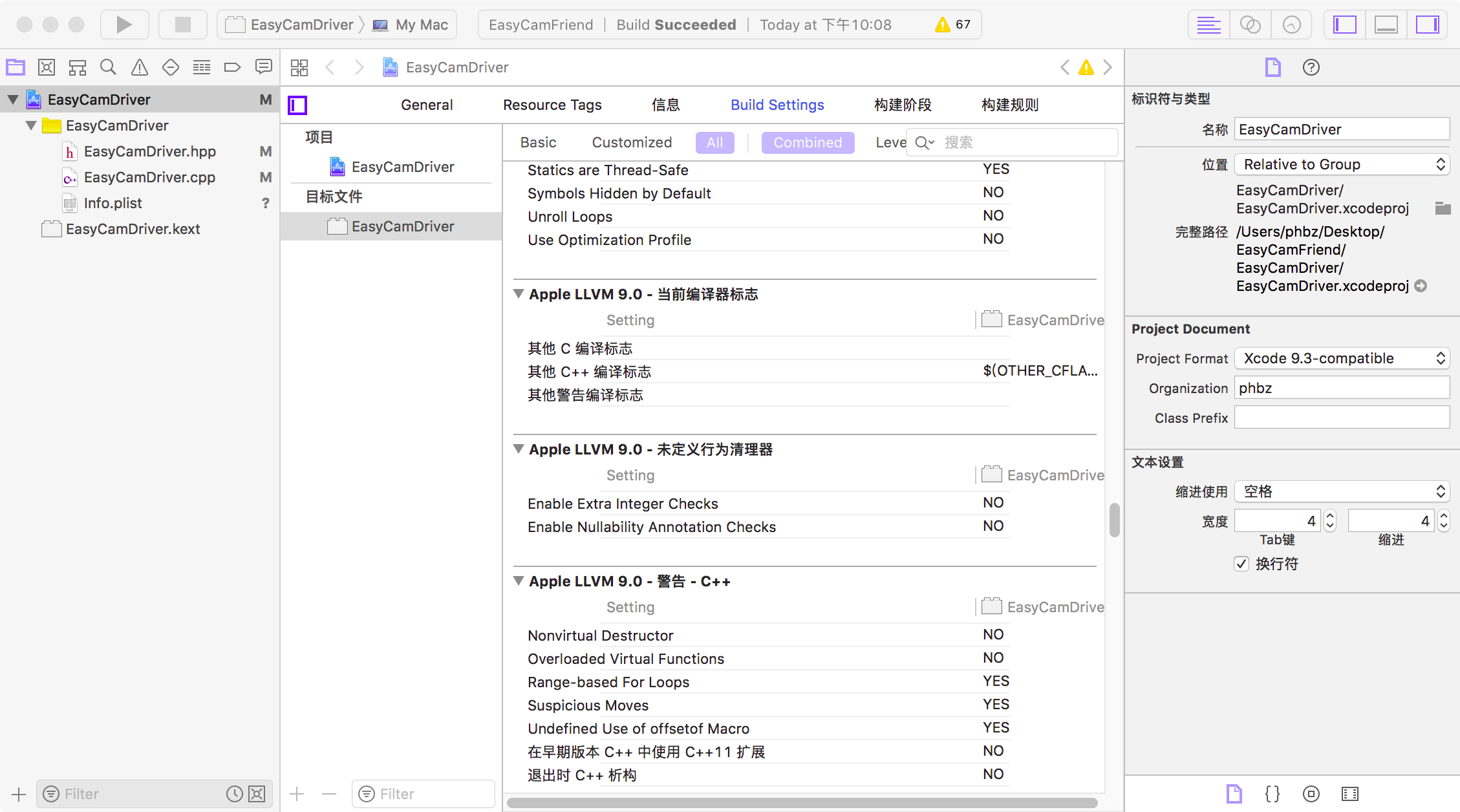Viewport: 1460px width, 812px height.
Task: Open the Relative to Group location dropdown
Action: coord(1342,164)
